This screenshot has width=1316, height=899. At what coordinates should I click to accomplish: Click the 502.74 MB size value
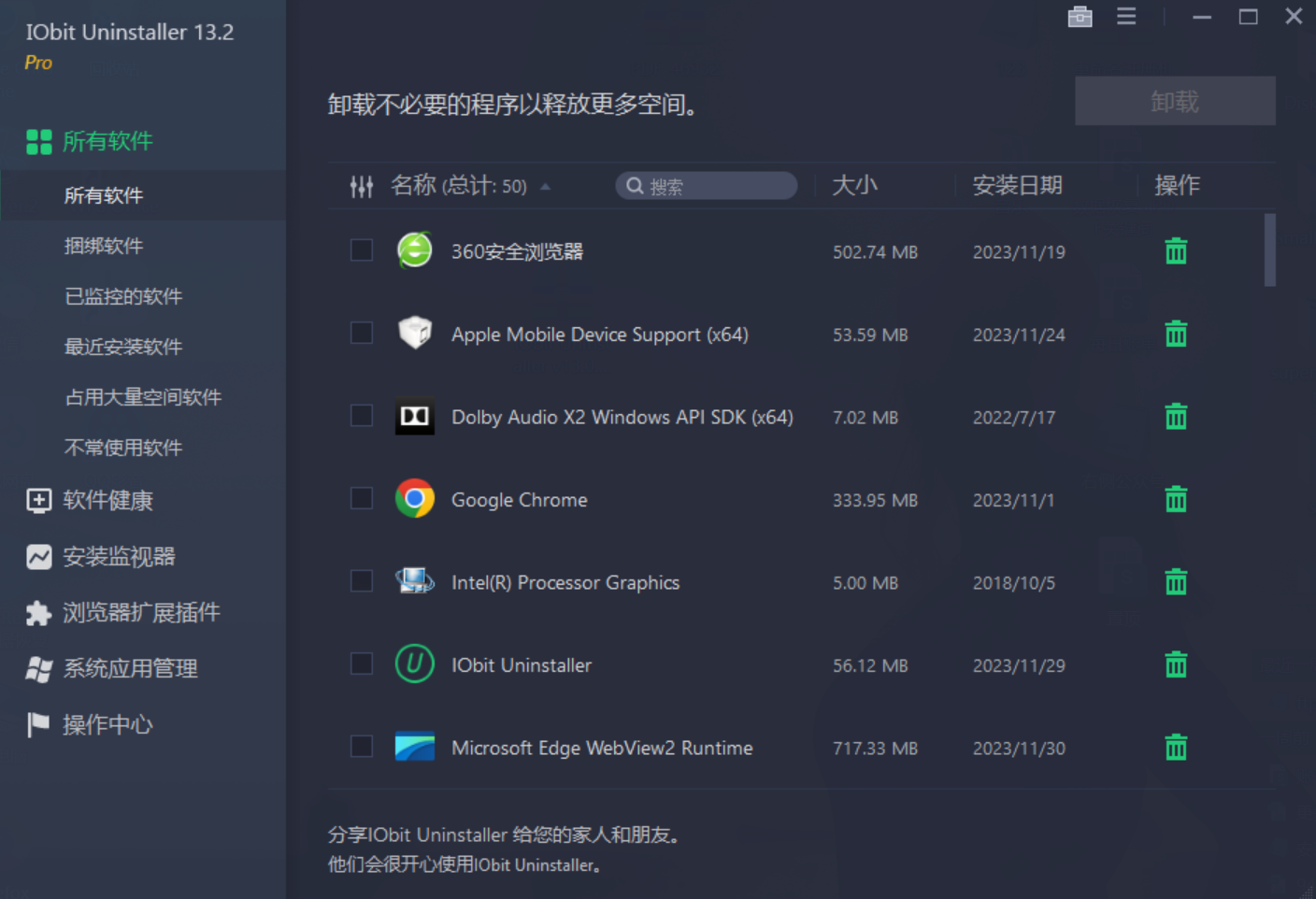[x=875, y=252]
